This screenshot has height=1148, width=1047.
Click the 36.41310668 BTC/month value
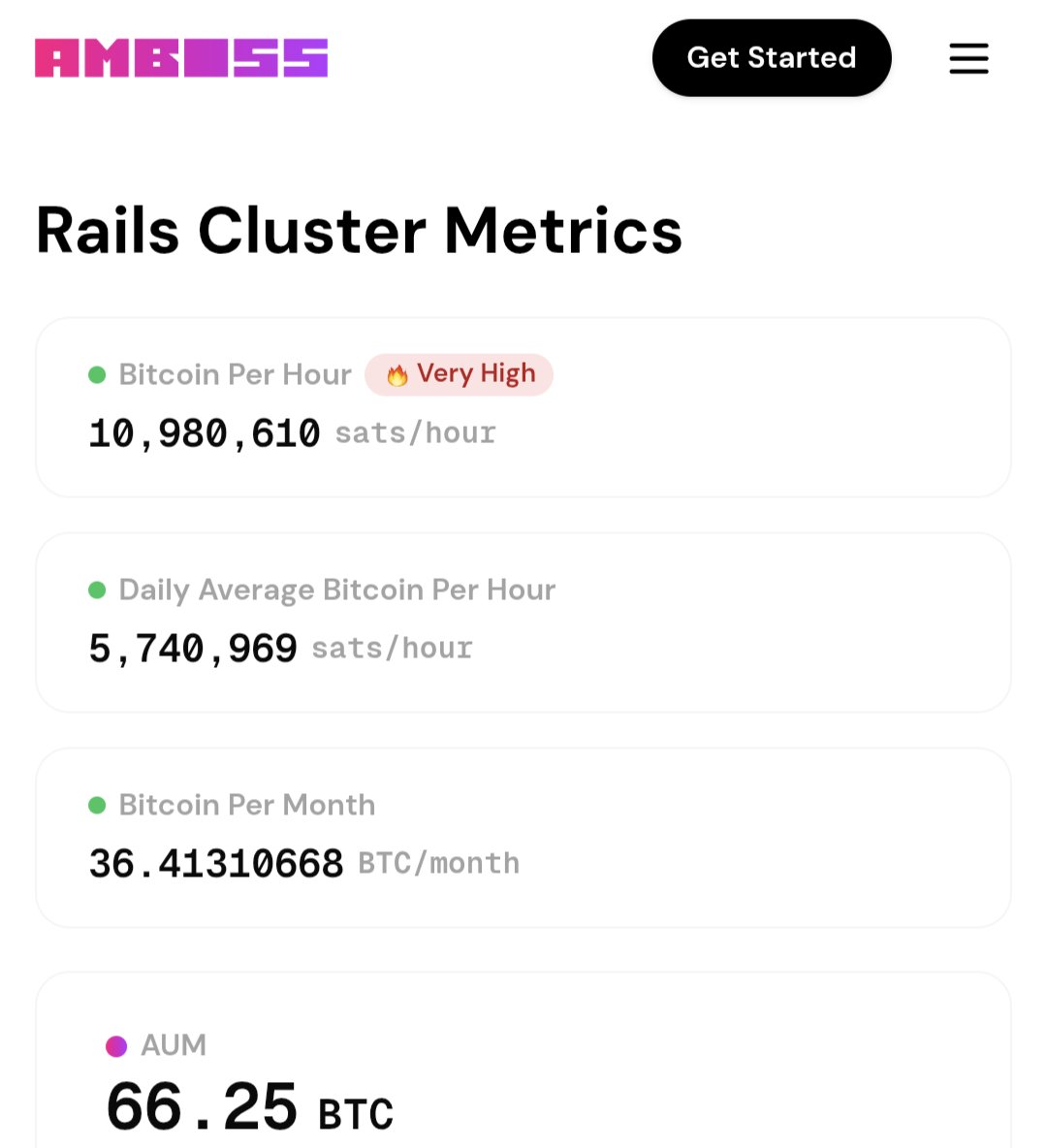click(303, 863)
